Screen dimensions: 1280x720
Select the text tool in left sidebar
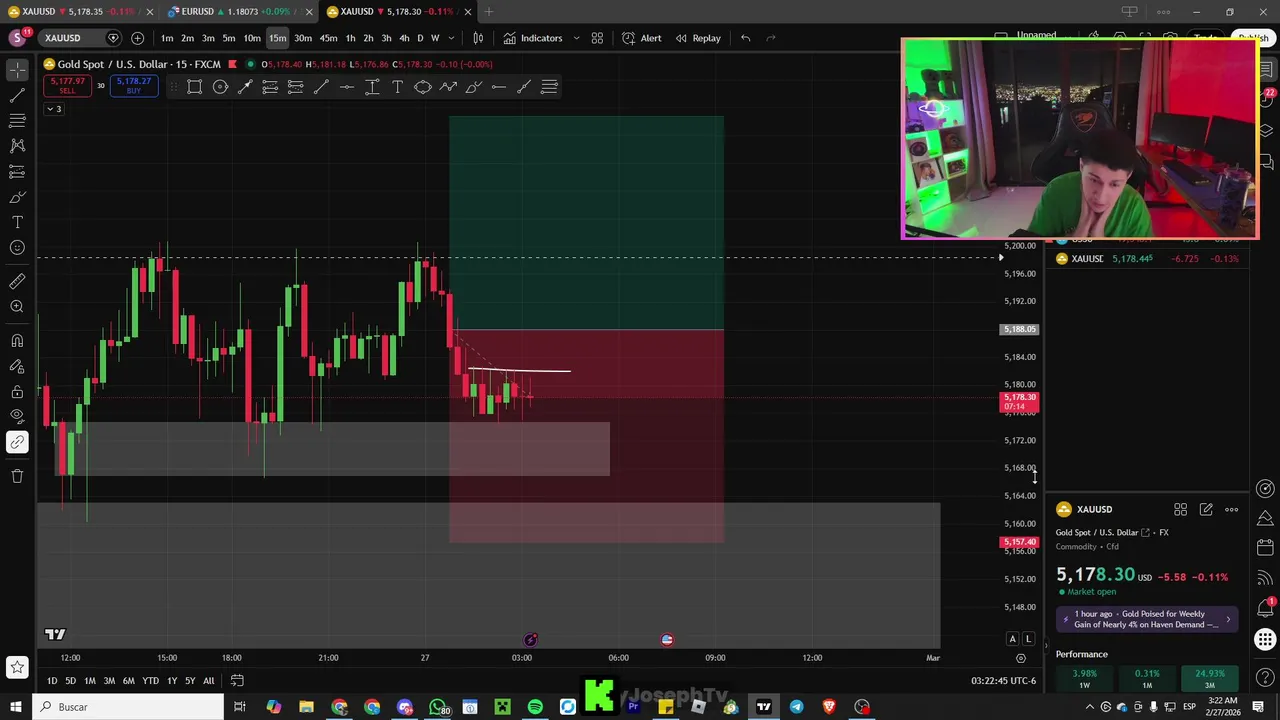pos(17,222)
